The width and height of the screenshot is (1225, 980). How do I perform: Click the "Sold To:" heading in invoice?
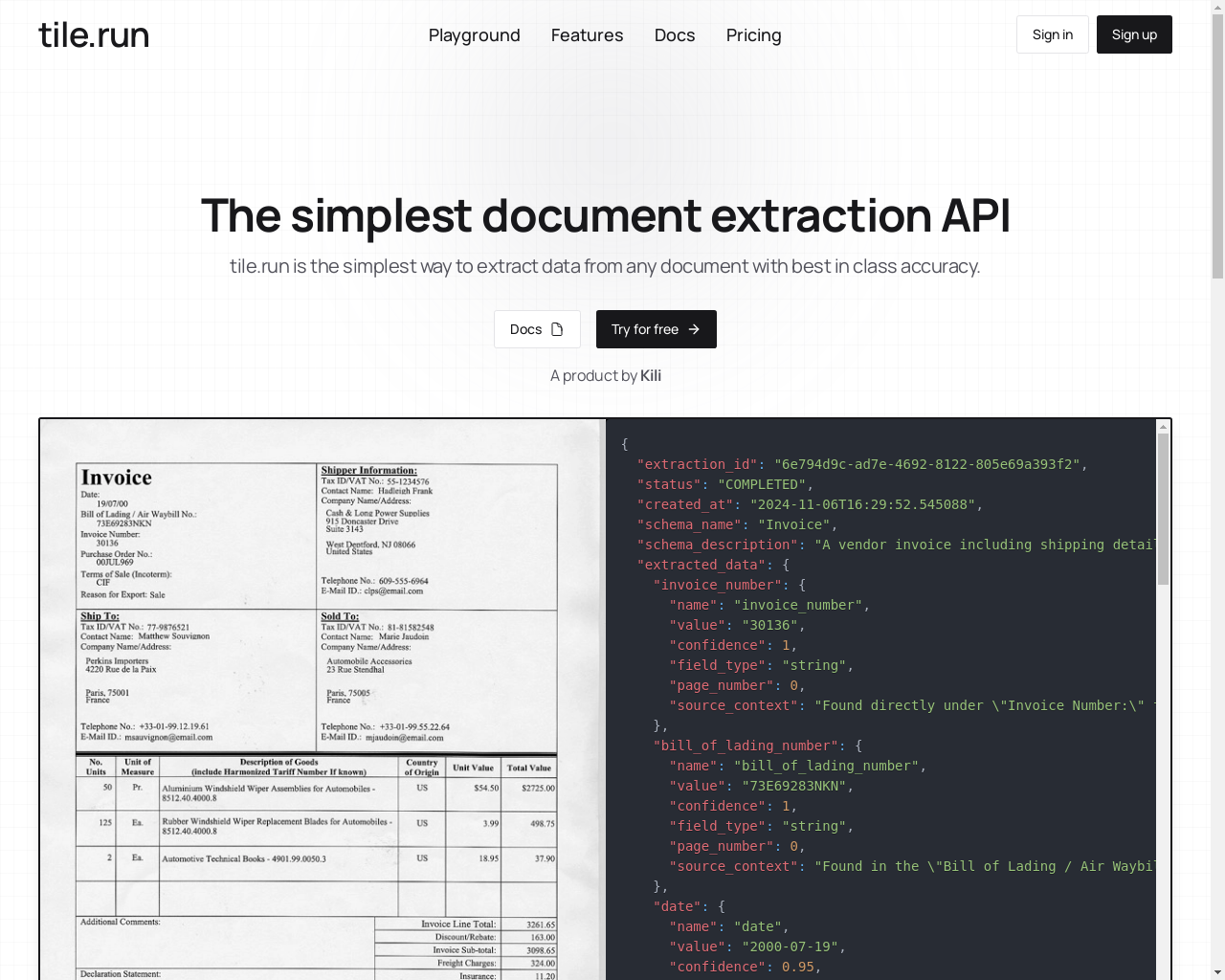coord(340,616)
